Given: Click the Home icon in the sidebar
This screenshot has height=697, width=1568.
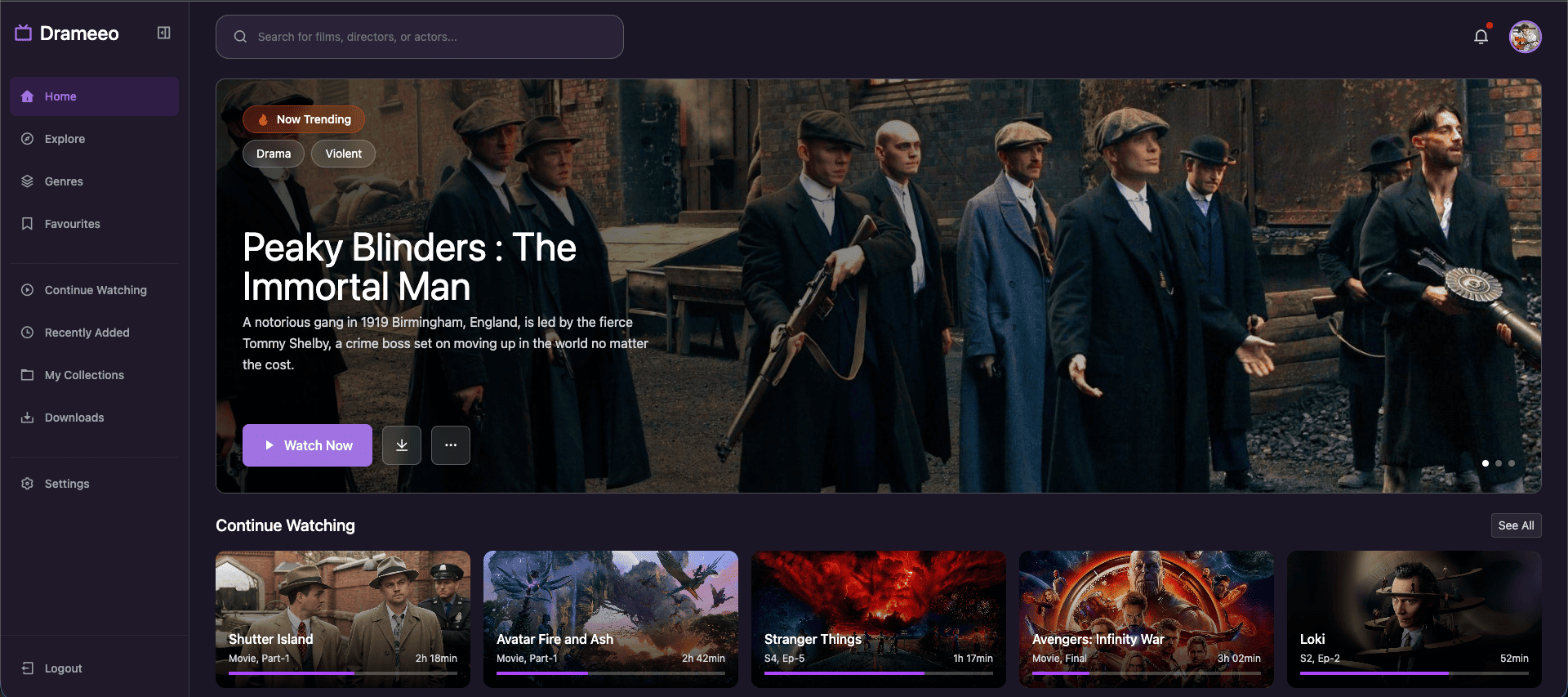Looking at the screenshot, I should point(27,96).
